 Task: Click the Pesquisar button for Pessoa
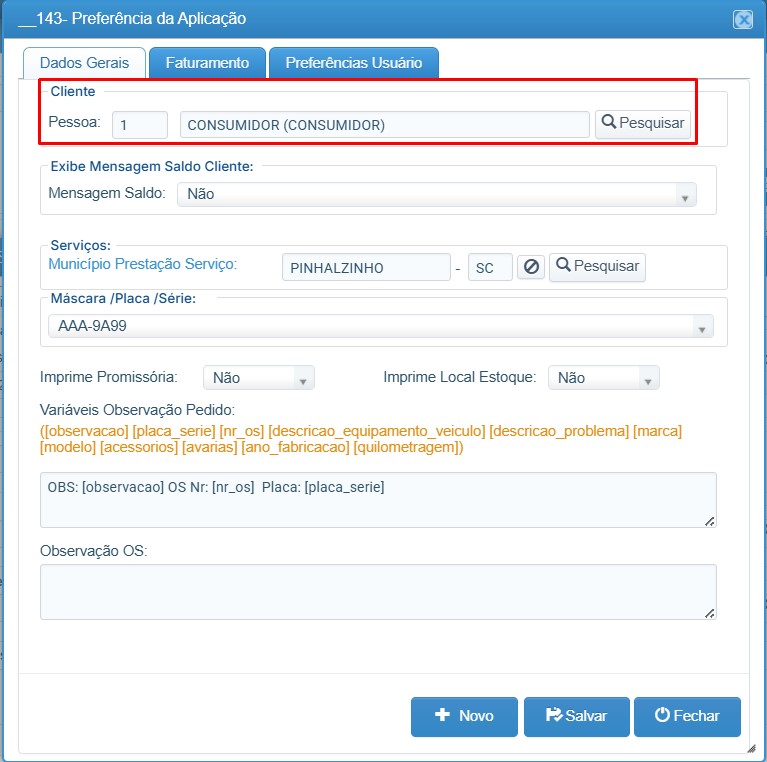[x=643, y=124]
